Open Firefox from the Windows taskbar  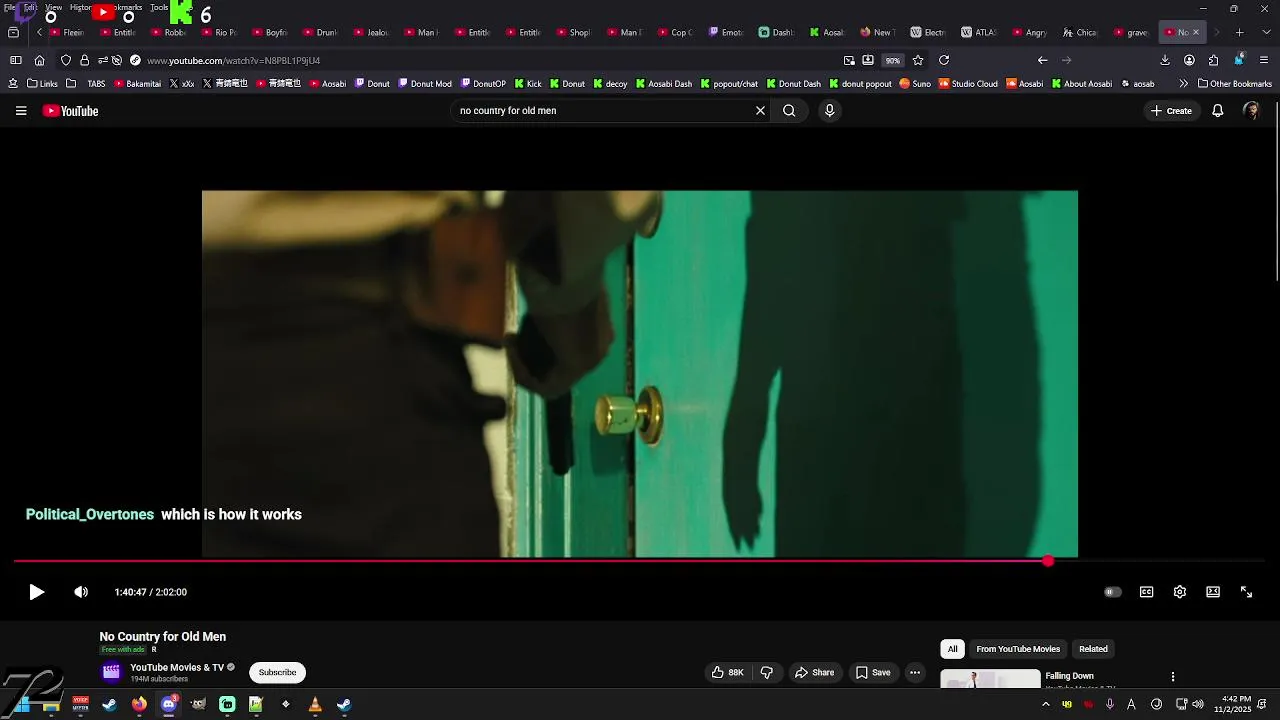coord(139,704)
